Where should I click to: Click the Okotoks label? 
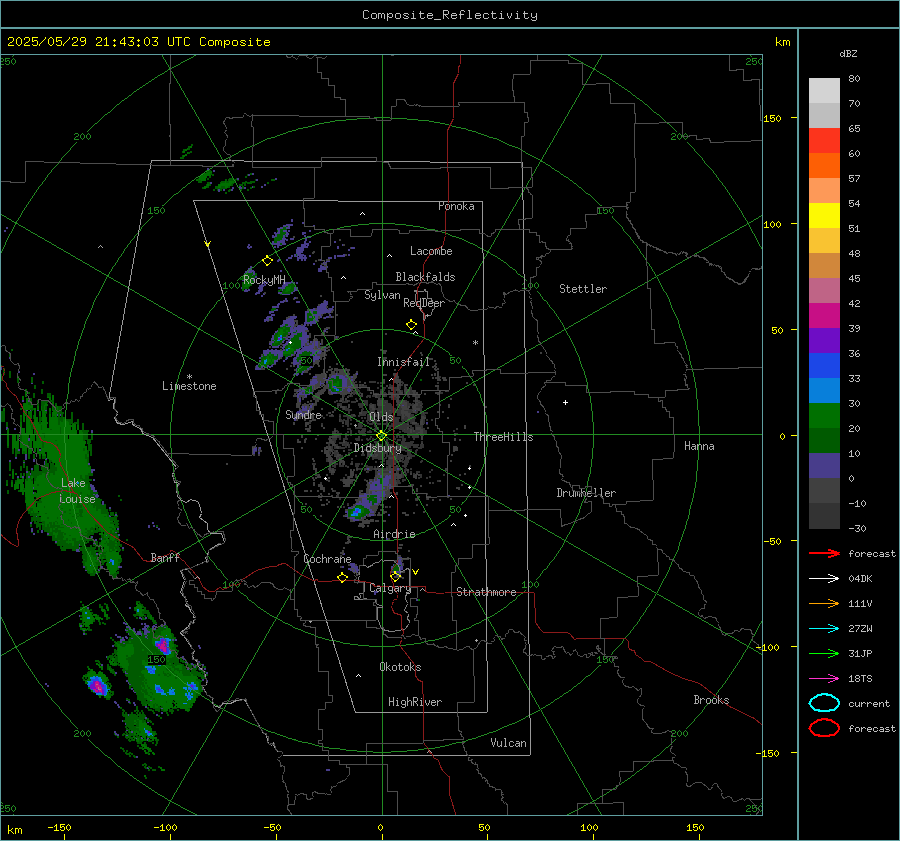tap(400, 667)
